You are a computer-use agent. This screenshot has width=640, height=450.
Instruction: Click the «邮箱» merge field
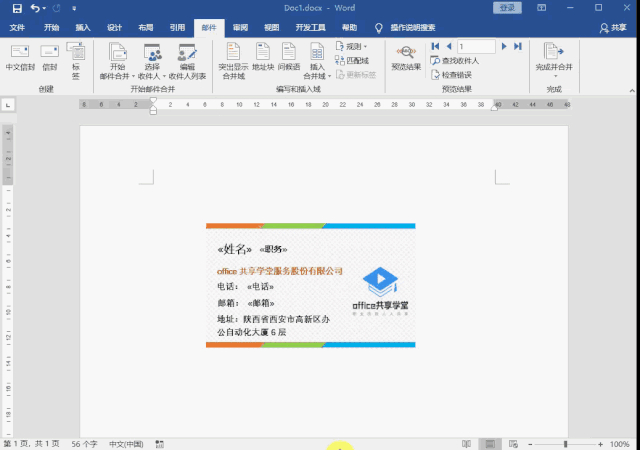point(261,303)
